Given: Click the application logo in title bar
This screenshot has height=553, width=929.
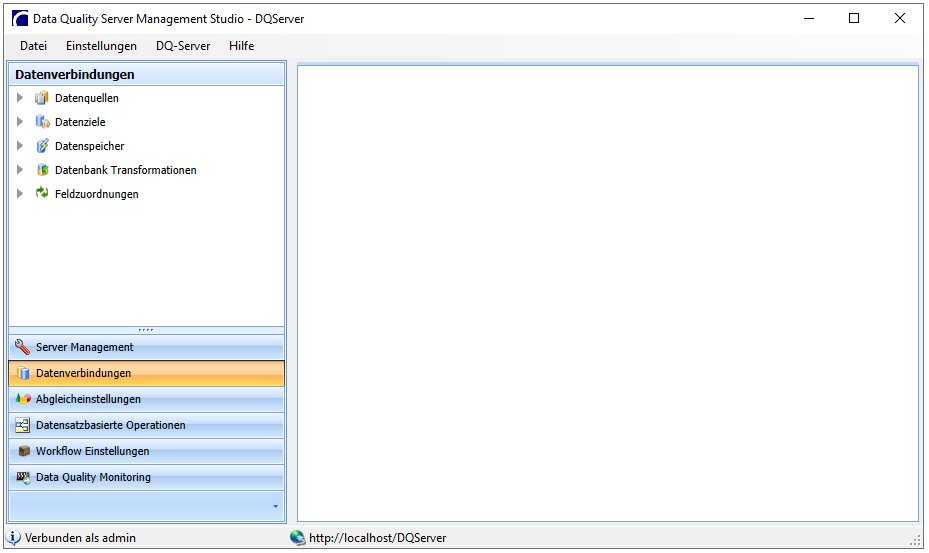Looking at the screenshot, I should click(x=20, y=18).
